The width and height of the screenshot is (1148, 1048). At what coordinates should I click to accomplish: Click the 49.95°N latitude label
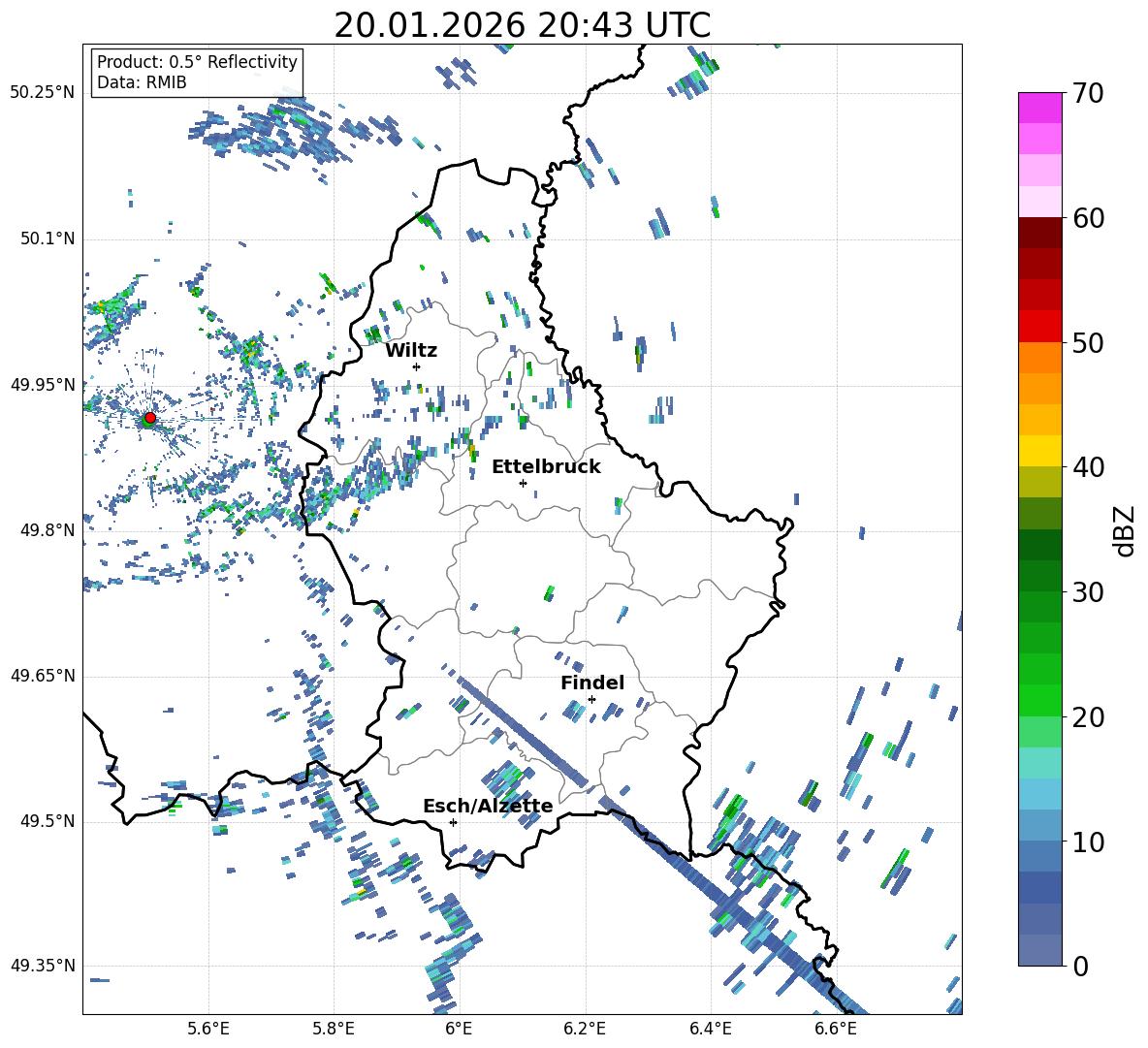pos(43,385)
